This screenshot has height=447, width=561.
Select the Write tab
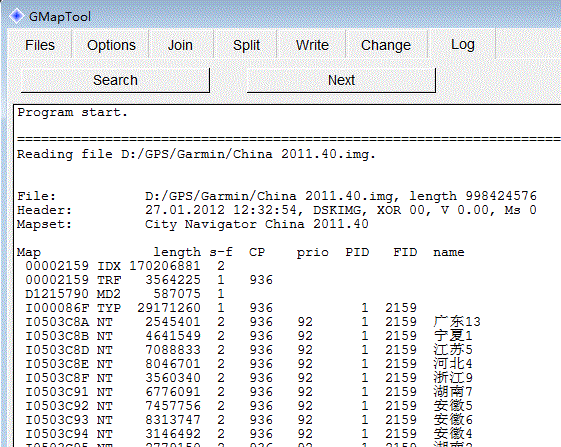[x=312, y=45]
